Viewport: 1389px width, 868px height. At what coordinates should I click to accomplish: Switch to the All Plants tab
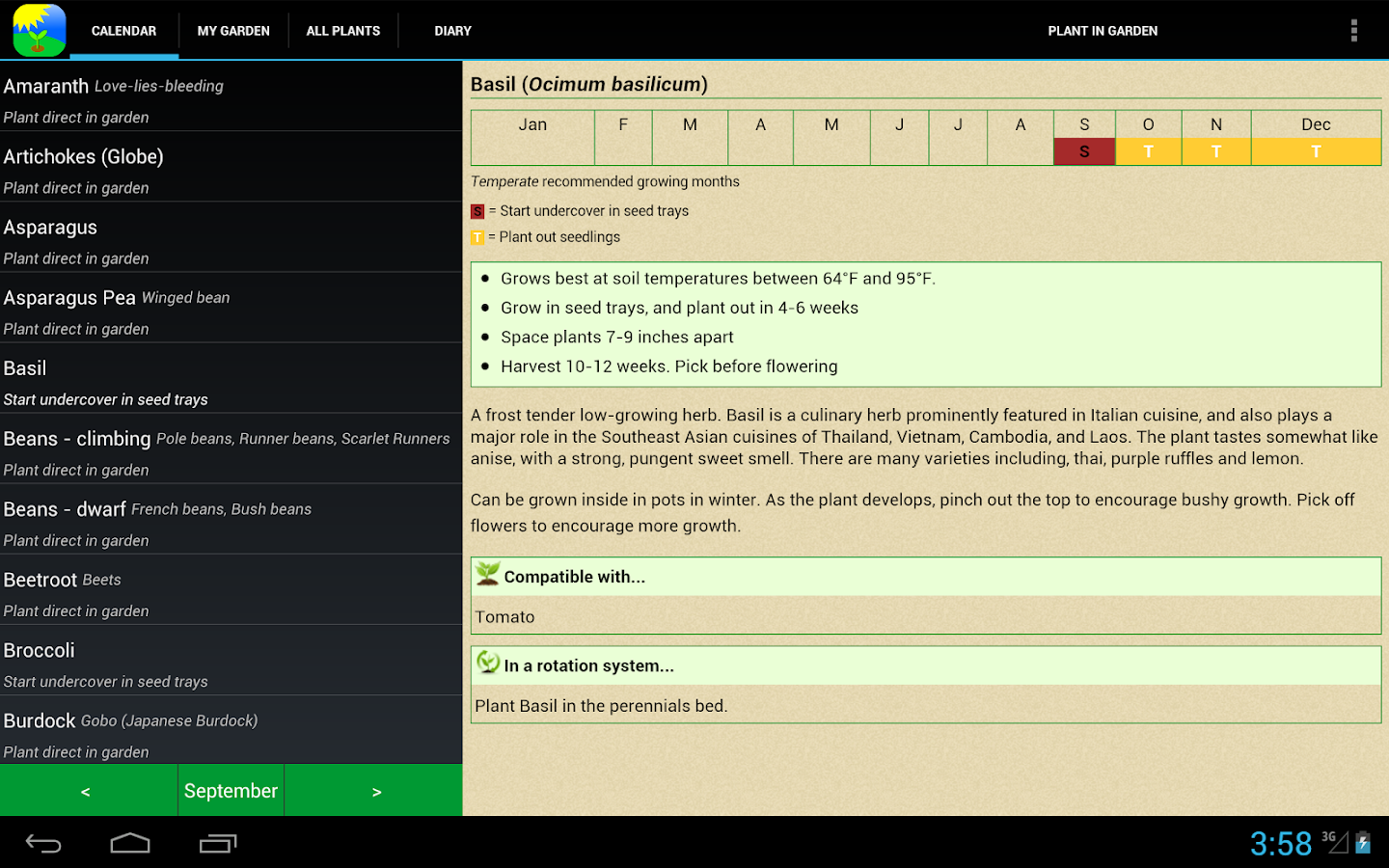pos(343,31)
